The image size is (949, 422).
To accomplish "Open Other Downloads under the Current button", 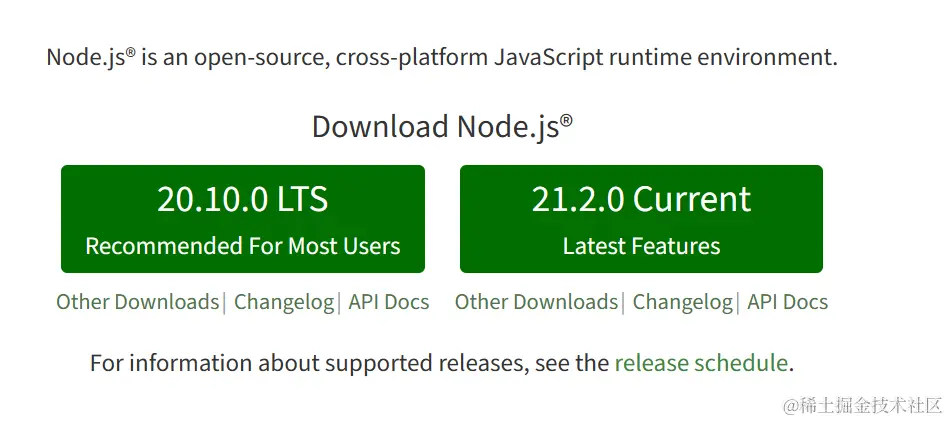I will 536,302.
